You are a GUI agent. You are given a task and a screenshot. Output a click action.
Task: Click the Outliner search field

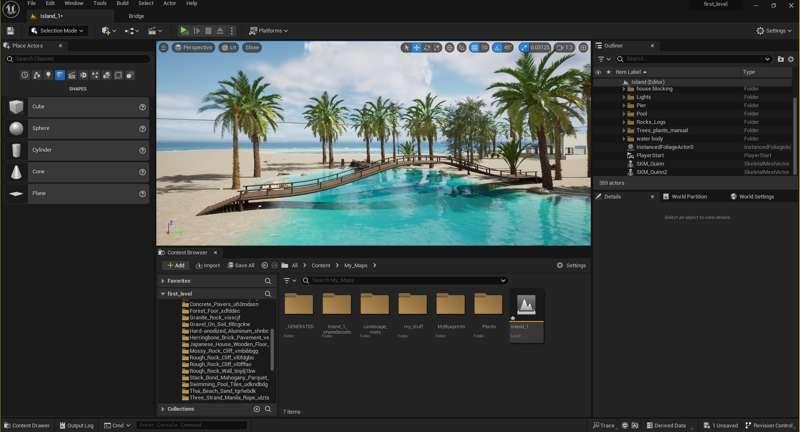693,59
